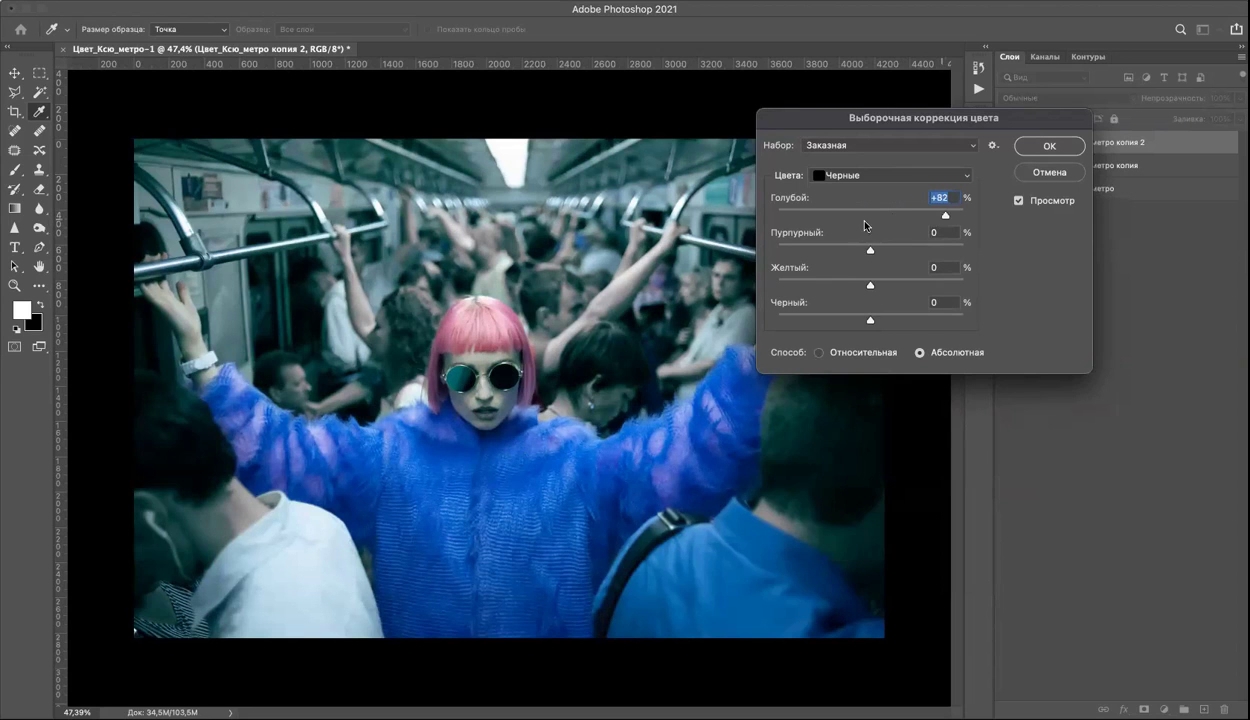The width and height of the screenshot is (1250, 720).
Task: Select the Horizontal Type tool
Action: [x=15, y=247]
